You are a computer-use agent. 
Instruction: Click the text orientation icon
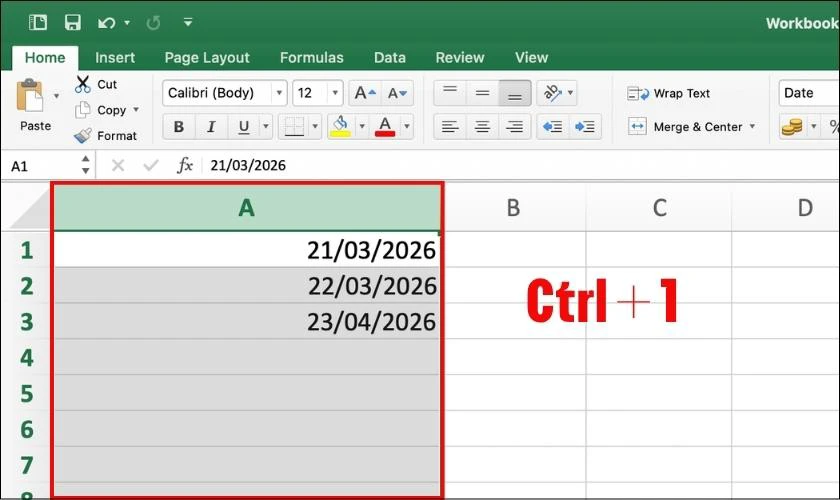tap(552, 93)
